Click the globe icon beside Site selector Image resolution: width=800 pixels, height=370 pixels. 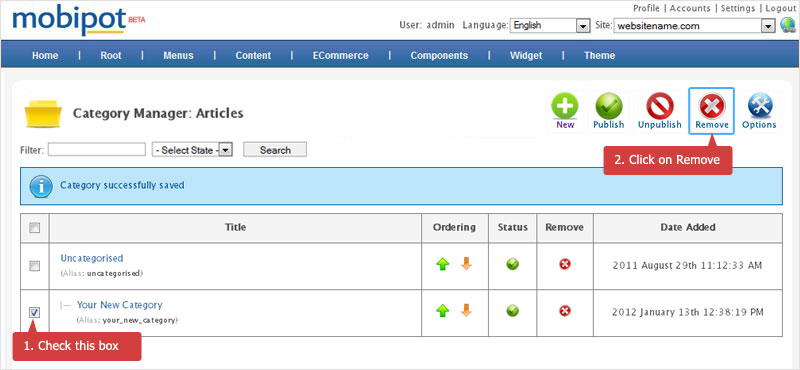click(x=787, y=25)
